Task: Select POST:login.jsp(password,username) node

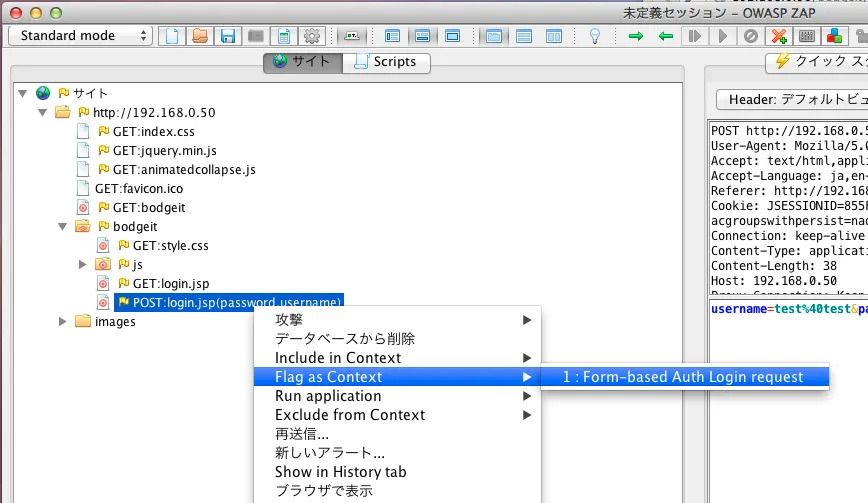Action: coord(229,303)
